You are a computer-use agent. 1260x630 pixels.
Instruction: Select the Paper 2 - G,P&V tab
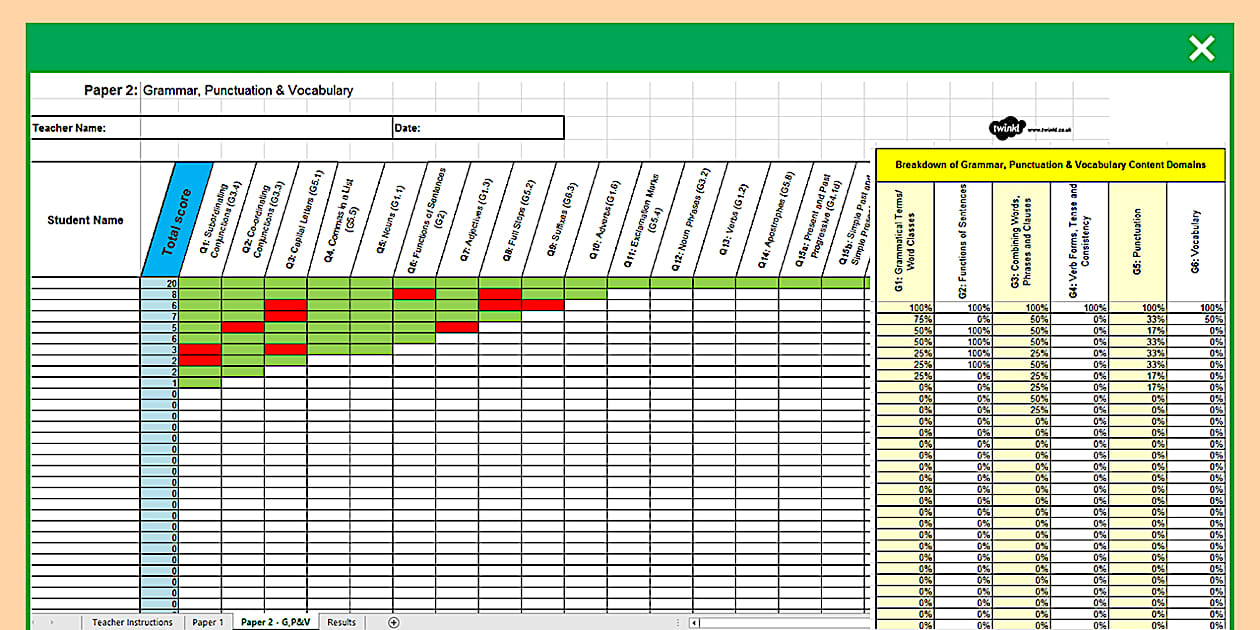tap(276, 622)
